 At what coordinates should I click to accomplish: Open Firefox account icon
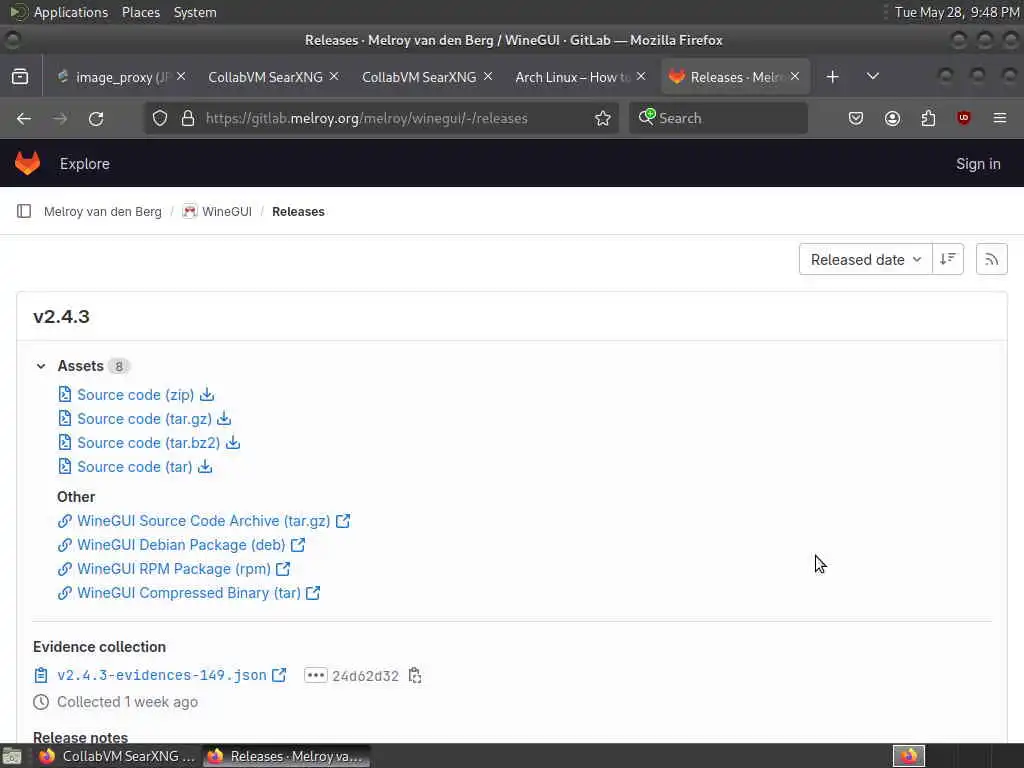point(892,118)
